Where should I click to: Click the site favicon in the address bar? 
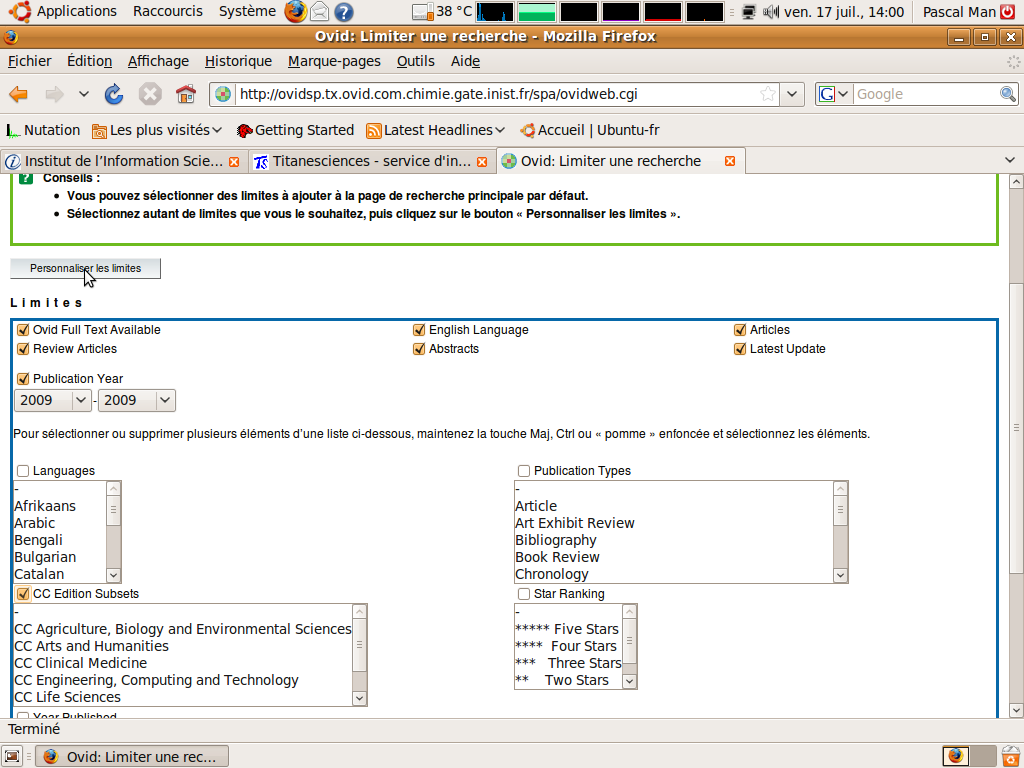tap(223, 94)
